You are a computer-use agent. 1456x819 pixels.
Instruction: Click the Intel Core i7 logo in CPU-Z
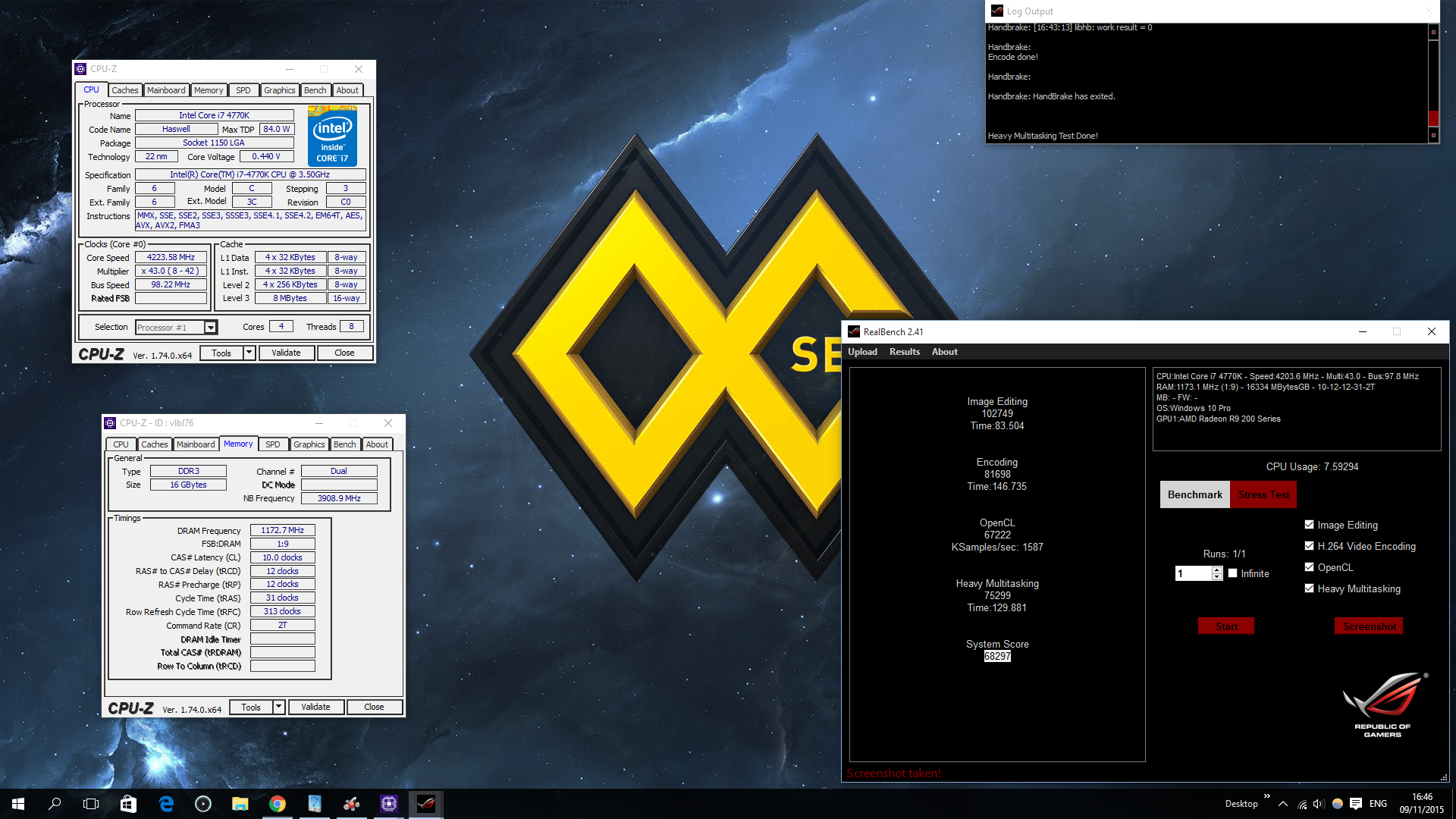(x=332, y=136)
